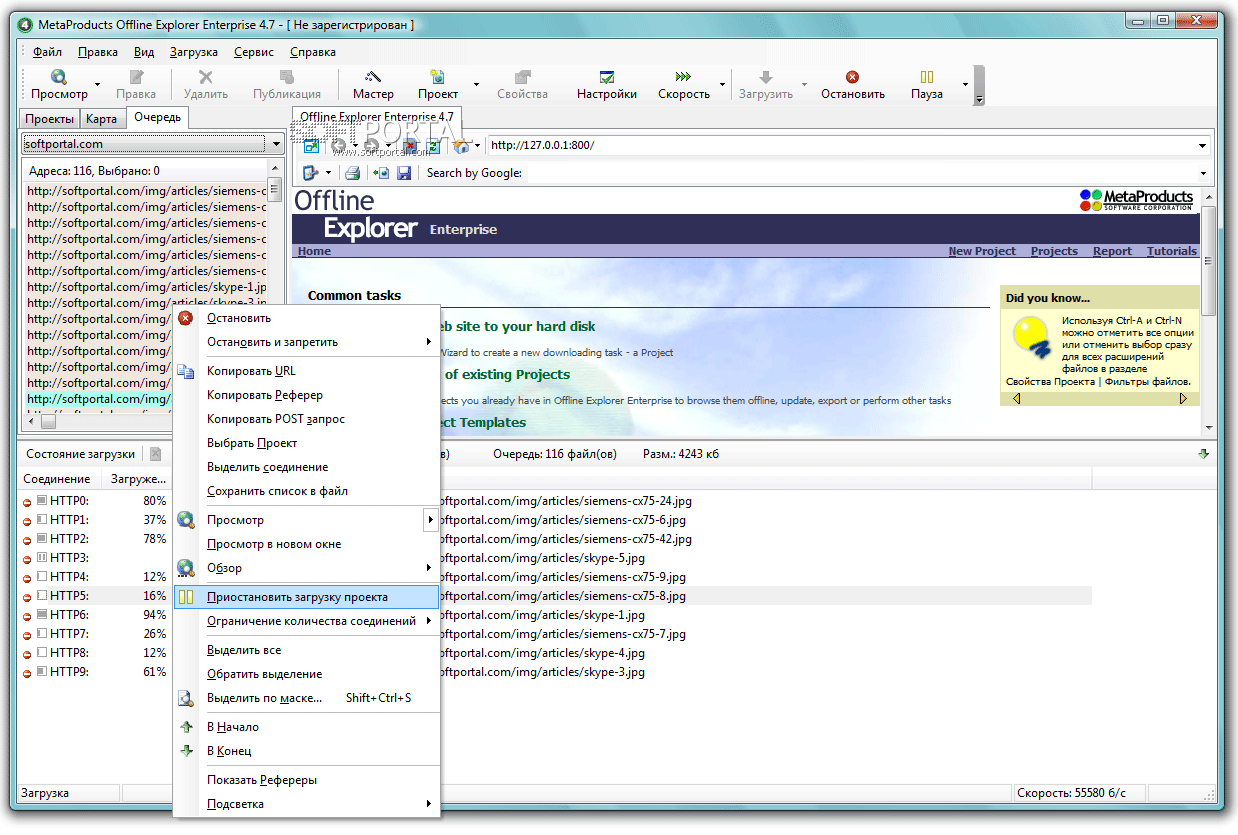Open the Просмотр toolbar dropdown arrow

pyautogui.click(x=97, y=84)
